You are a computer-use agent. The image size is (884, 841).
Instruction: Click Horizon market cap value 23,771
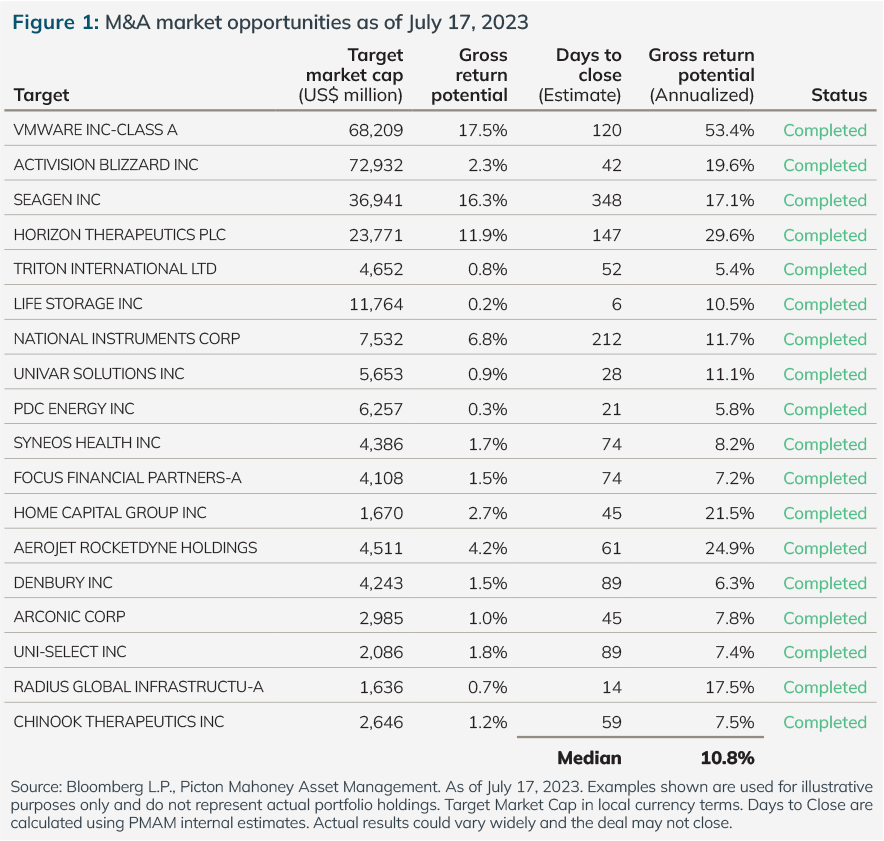375,235
